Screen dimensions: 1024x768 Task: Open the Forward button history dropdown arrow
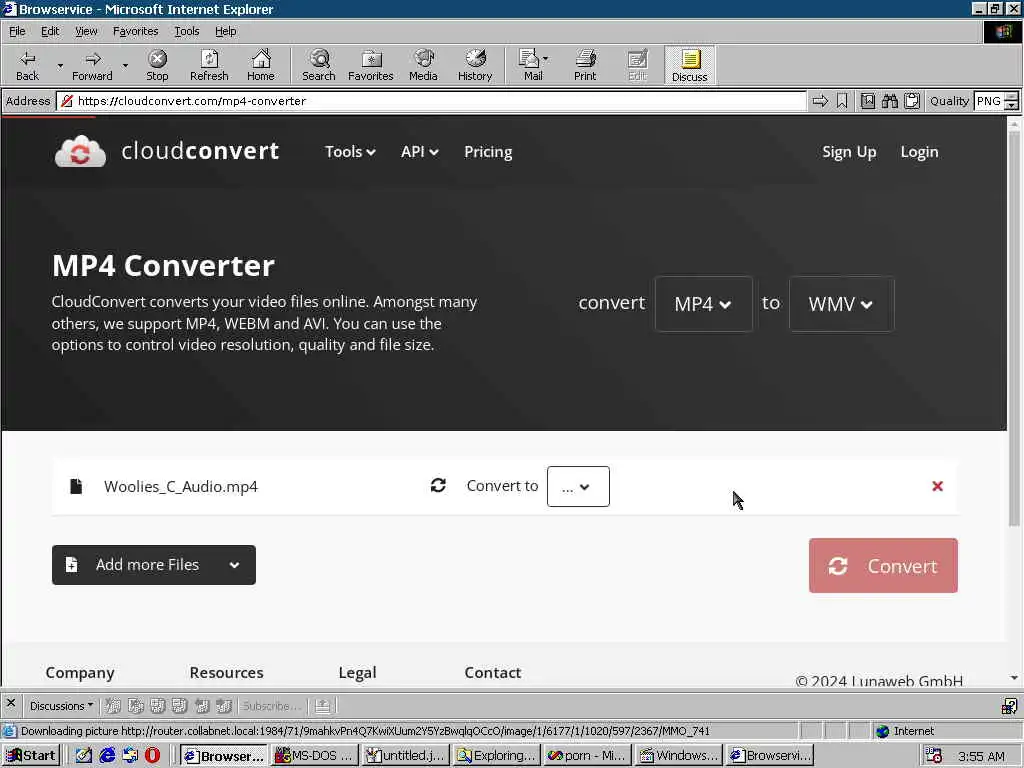[x=125, y=66]
